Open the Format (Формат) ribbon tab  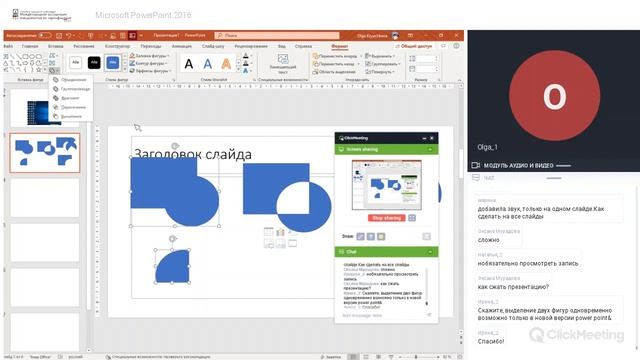(x=340, y=46)
